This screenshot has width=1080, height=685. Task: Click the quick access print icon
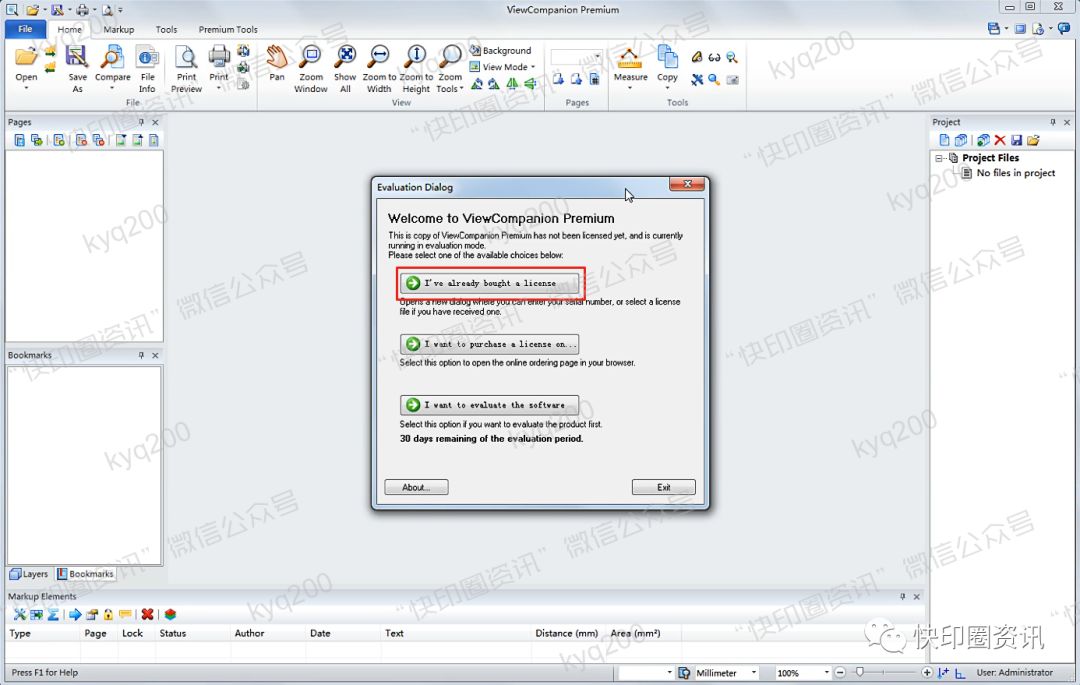pos(82,10)
